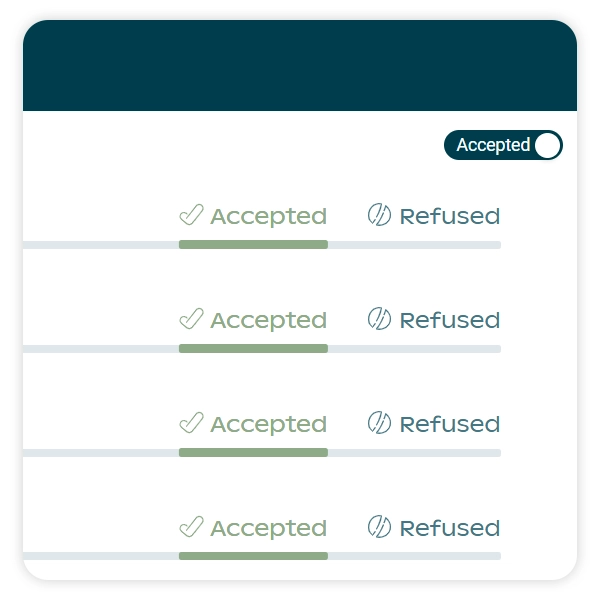Viewport: 600px width, 600px height.
Task: Click the checkmark icon in the first row
Action: coord(191,215)
